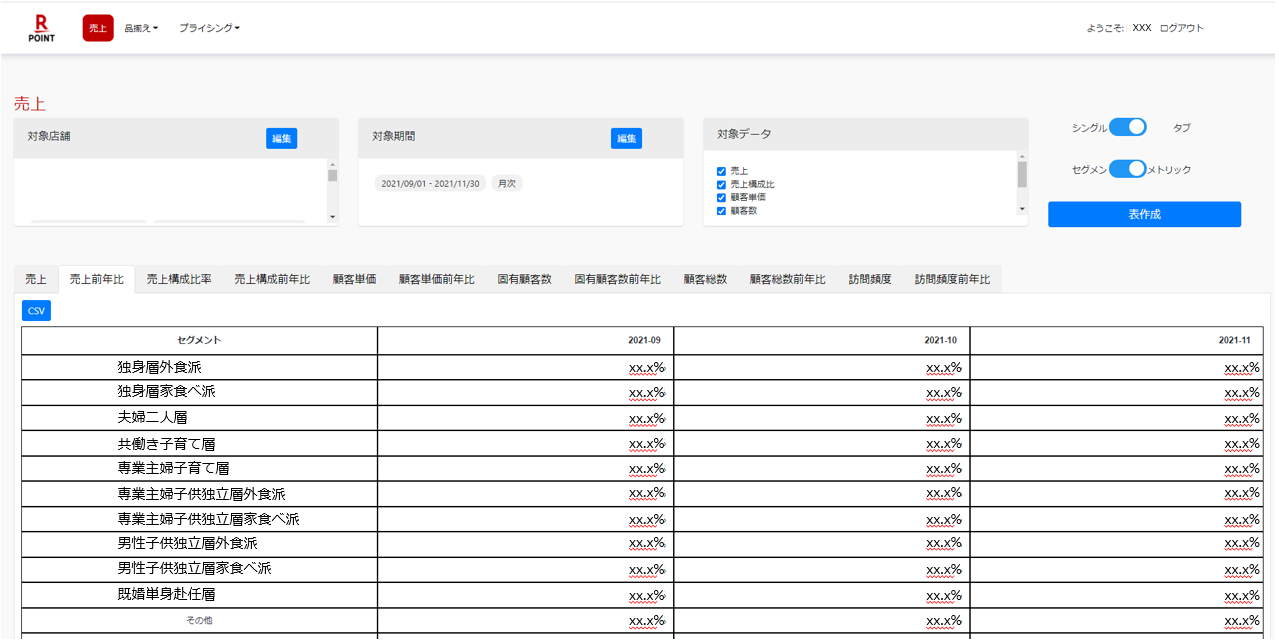1279x644 pixels.
Task: Expand the プライシング dropdown menu
Action: pyautogui.click(x=209, y=28)
